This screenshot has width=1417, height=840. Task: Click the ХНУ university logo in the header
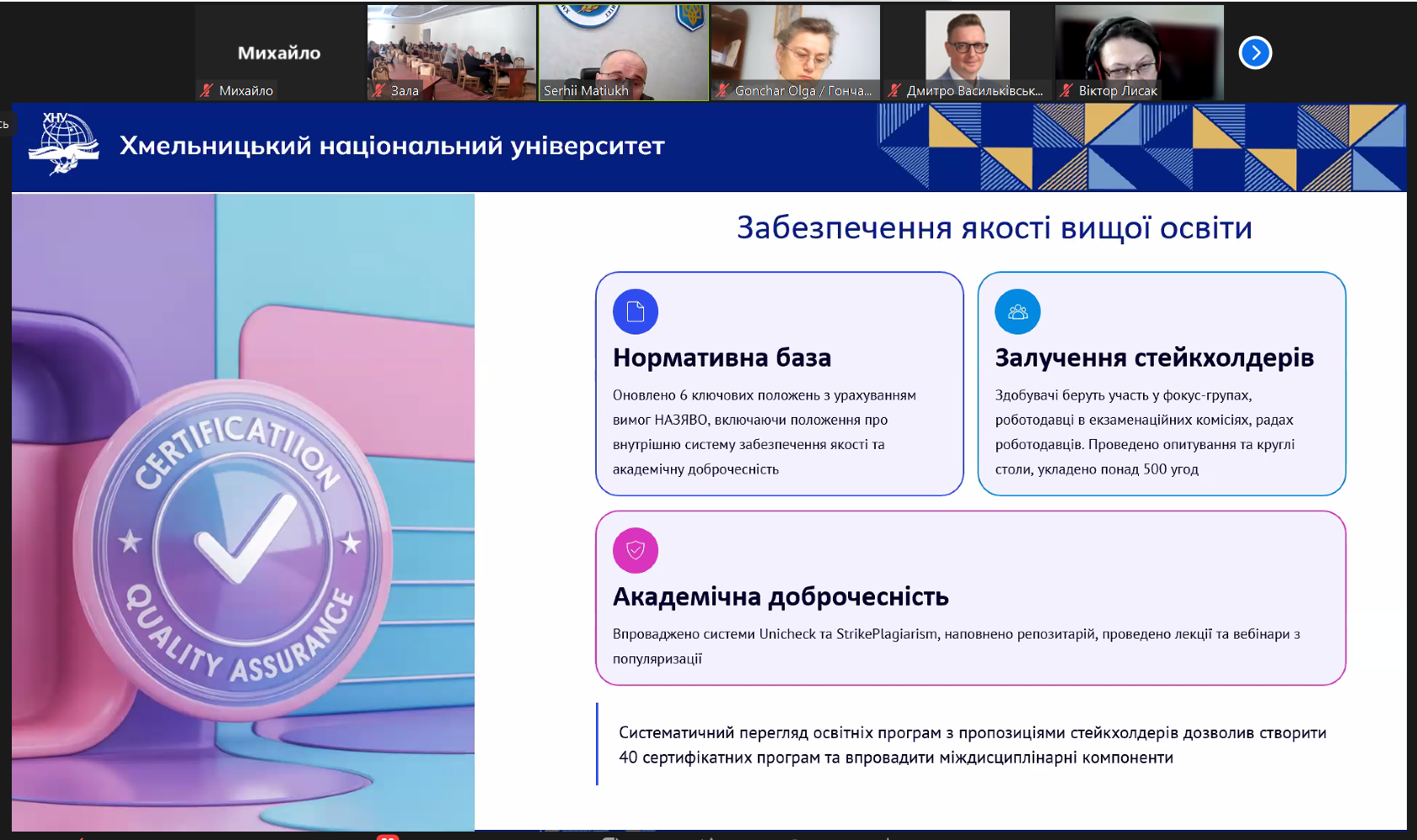point(64,144)
